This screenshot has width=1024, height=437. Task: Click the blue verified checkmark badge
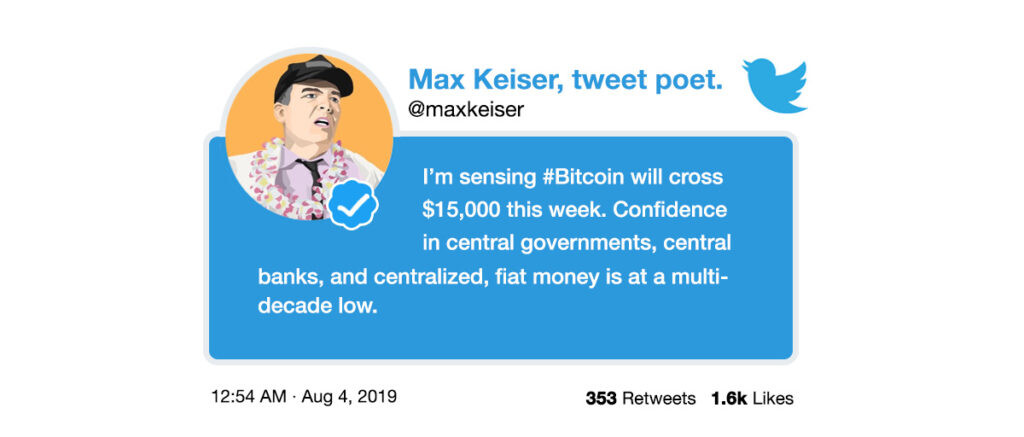point(353,204)
